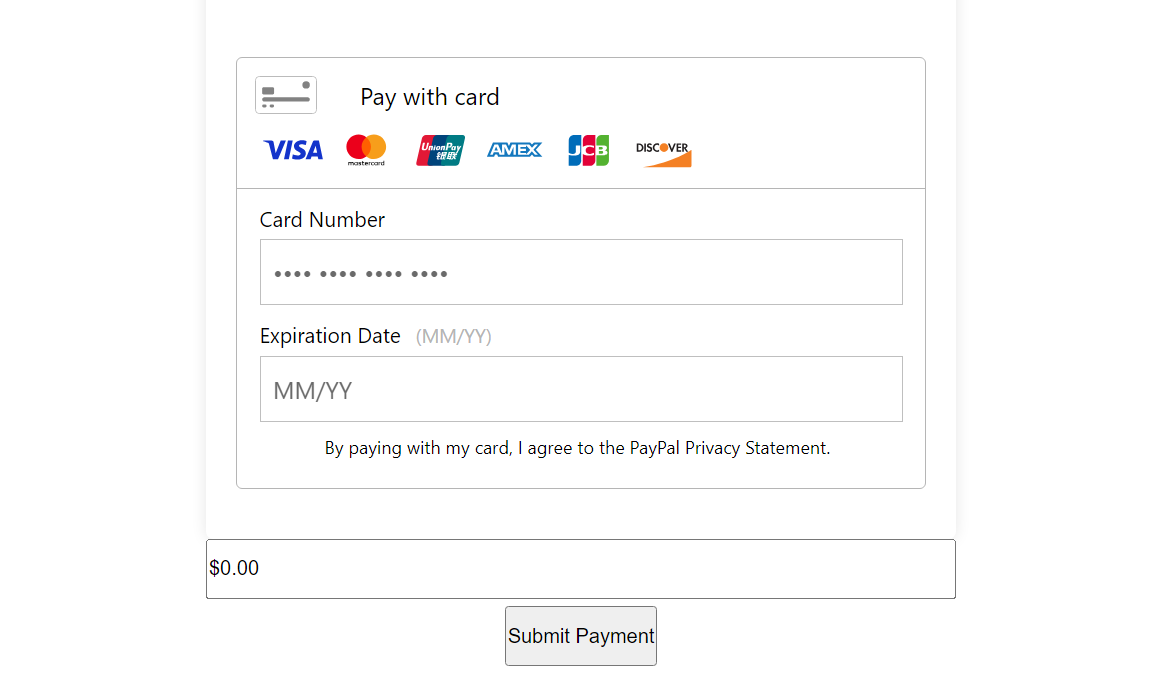Viewport: 1169px width, 686px height.
Task: Click the mastercard text under the logo
Action: 366,163
